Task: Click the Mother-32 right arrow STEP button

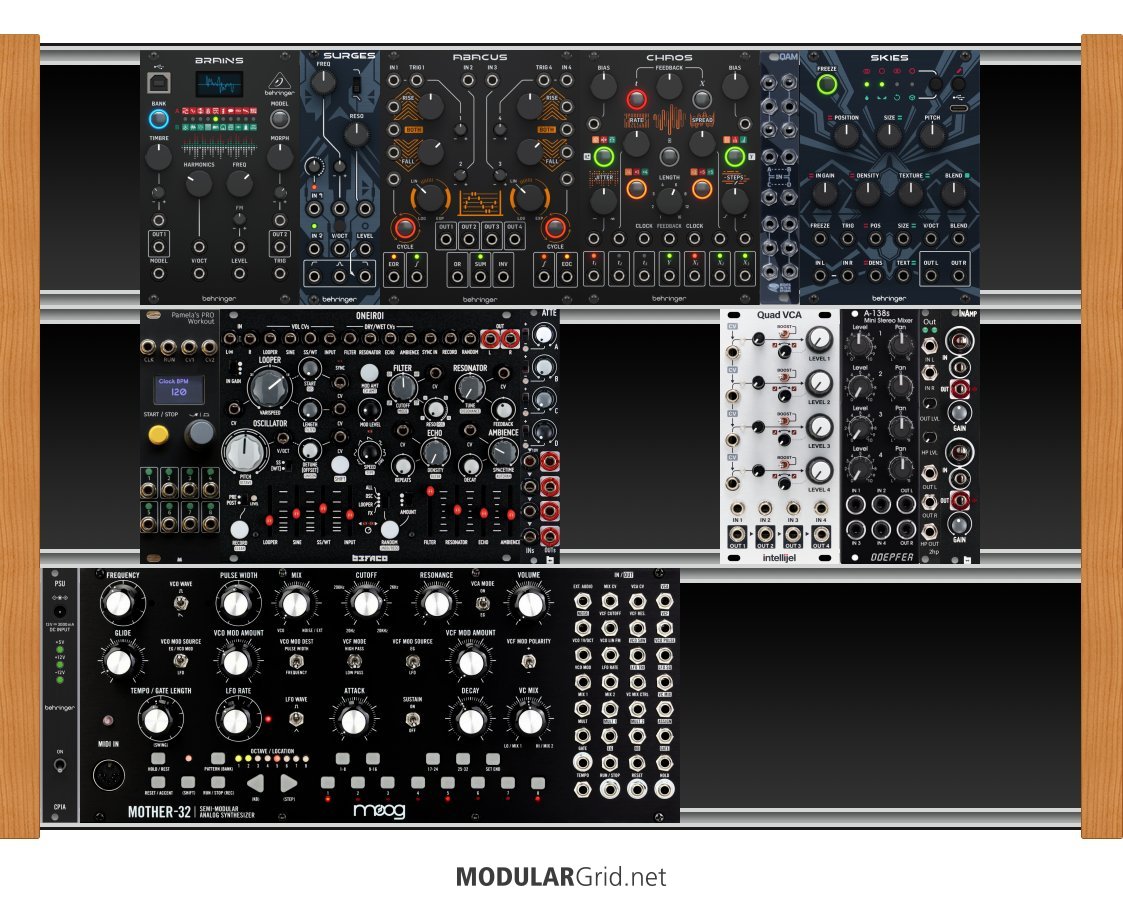Action: click(288, 783)
